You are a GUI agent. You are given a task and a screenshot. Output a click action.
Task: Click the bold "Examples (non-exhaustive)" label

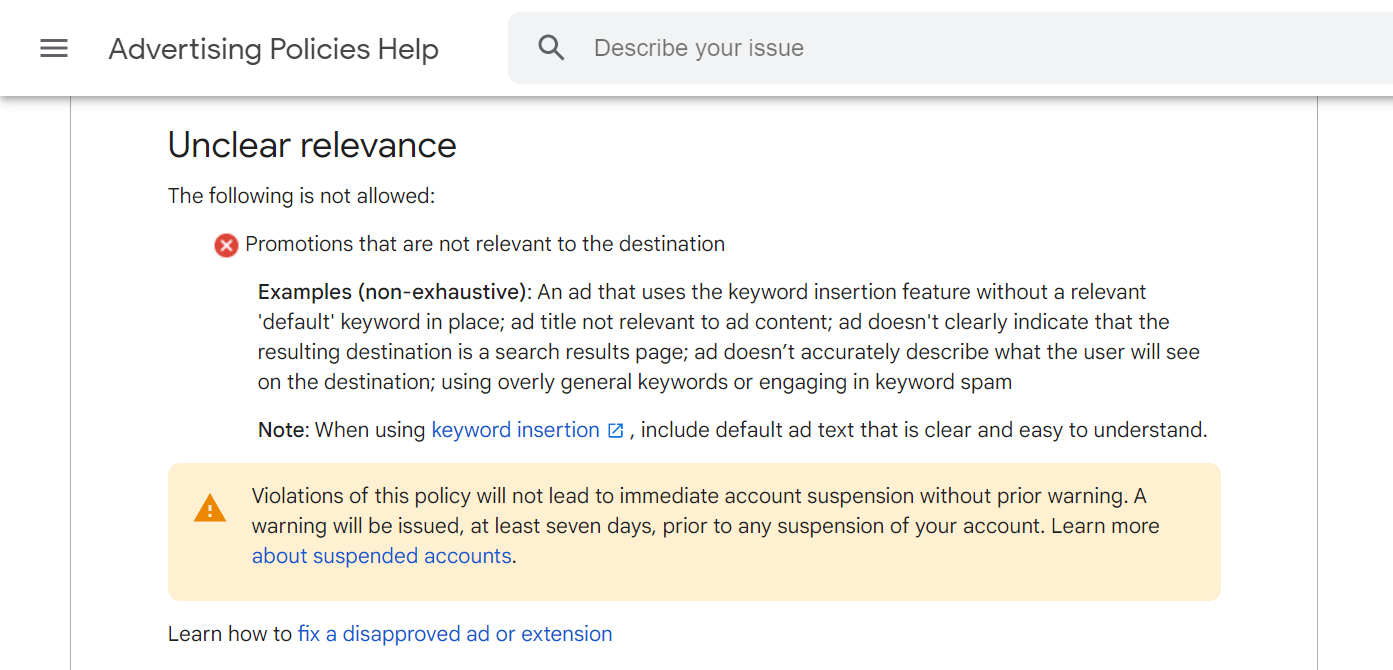(393, 292)
